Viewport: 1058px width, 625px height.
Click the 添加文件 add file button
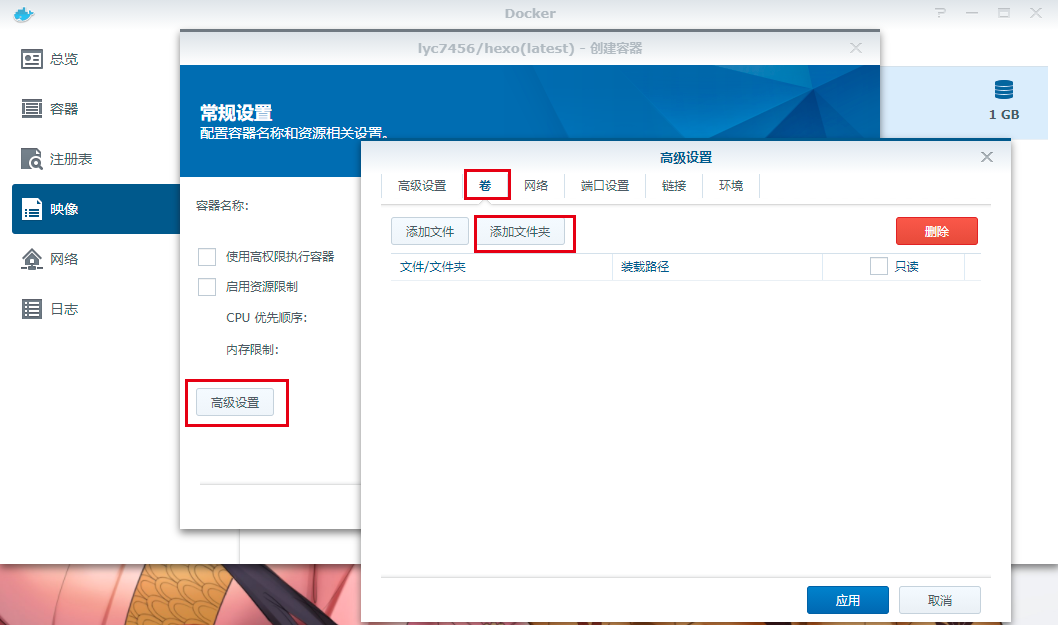click(x=430, y=232)
